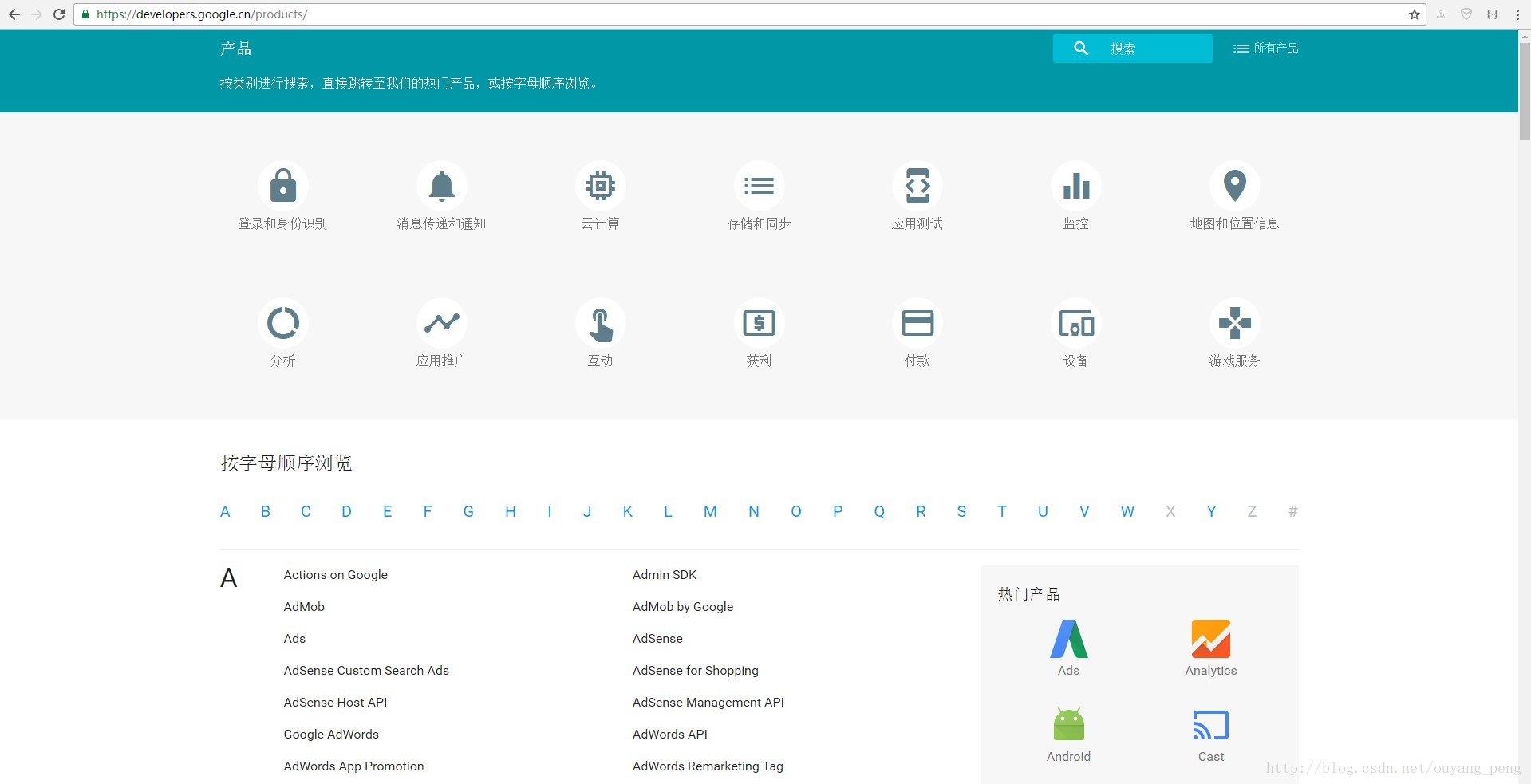Open the cloud computing (云计算) chip icon

coord(601,186)
